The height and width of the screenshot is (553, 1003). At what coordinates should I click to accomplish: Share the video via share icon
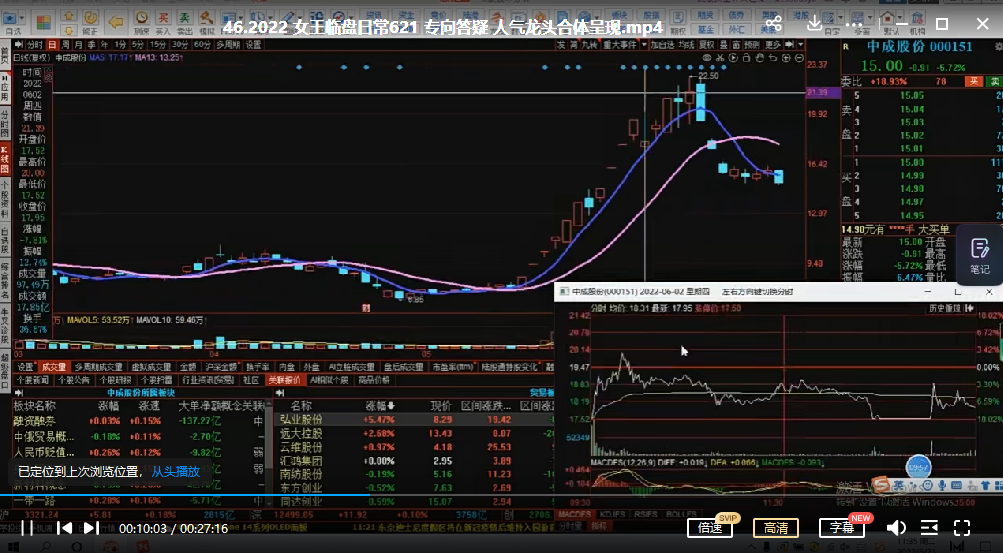point(773,24)
